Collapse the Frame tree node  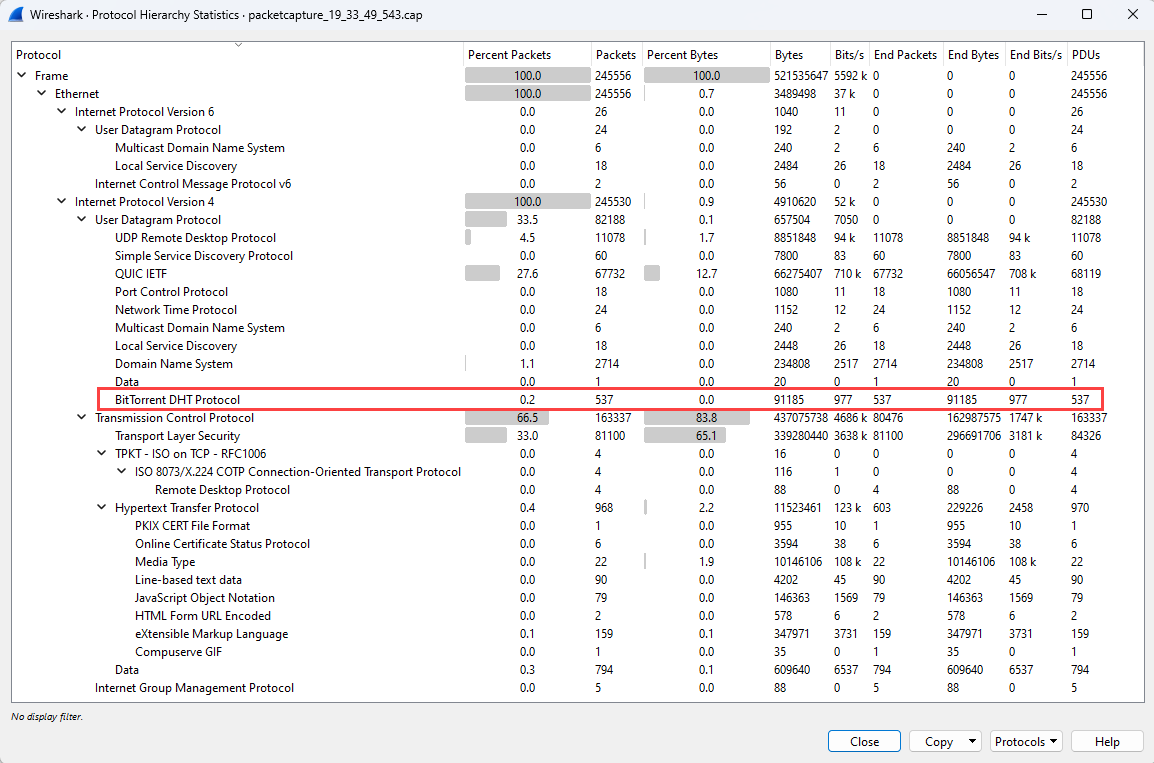pyautogui.click(x=20, y=75)
